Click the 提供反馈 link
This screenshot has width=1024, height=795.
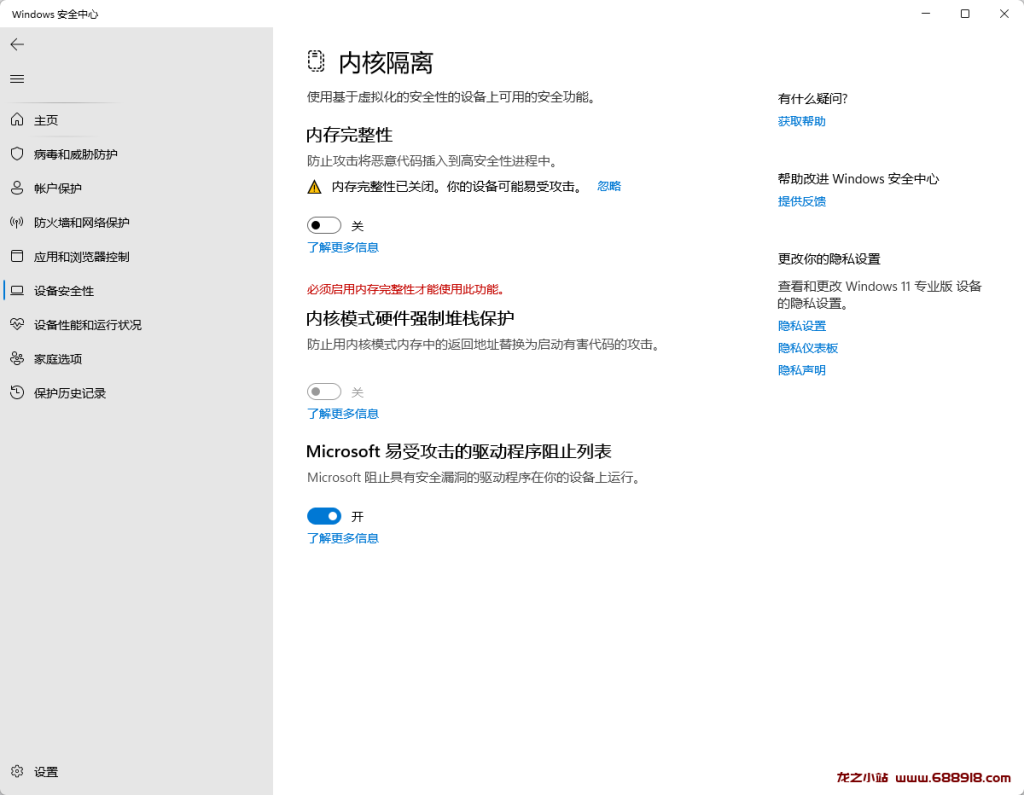pyautogui.click(x=801, y=201)
